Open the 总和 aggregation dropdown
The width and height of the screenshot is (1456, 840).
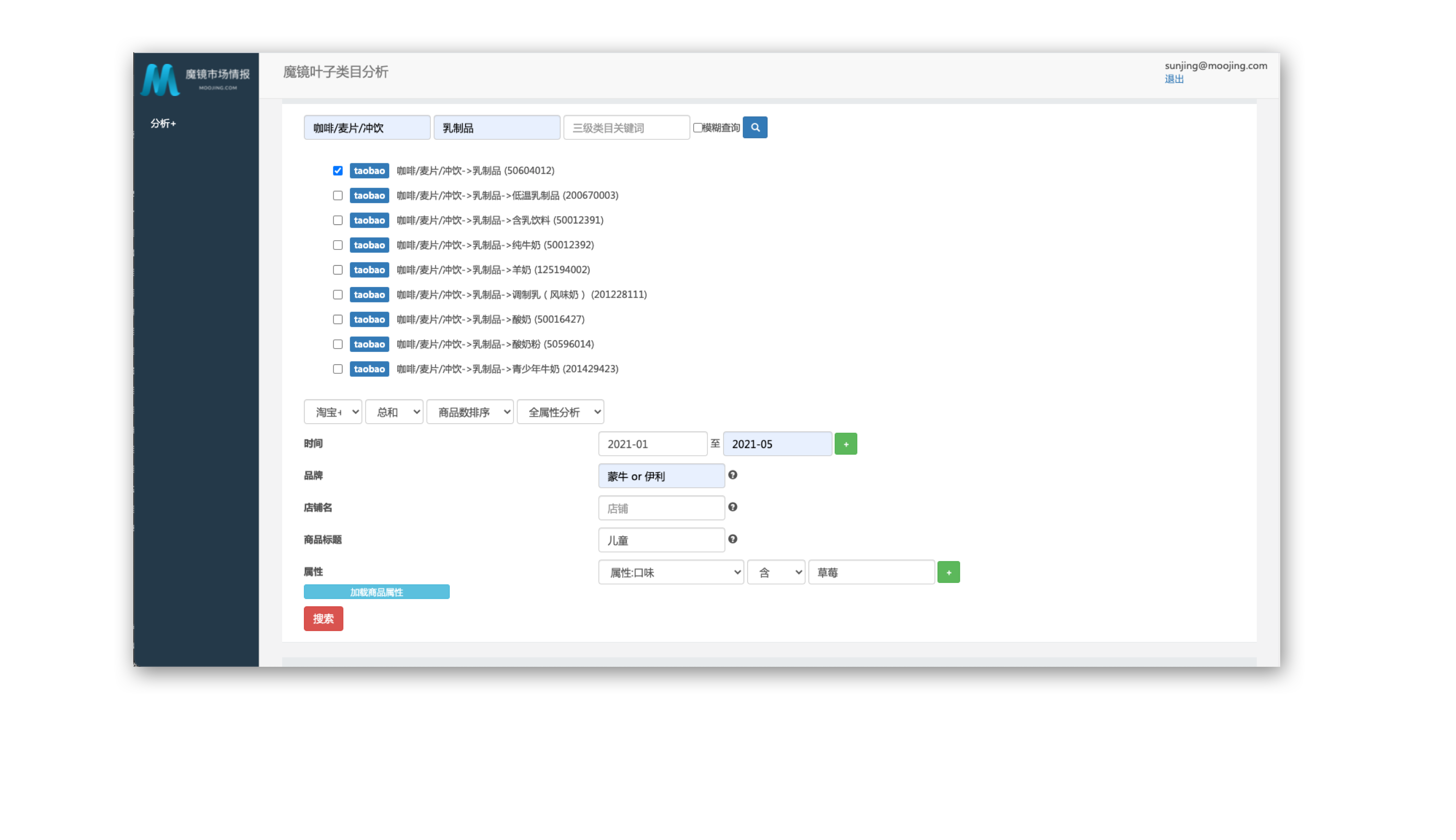pyautogui.click(x=394, y=412)
